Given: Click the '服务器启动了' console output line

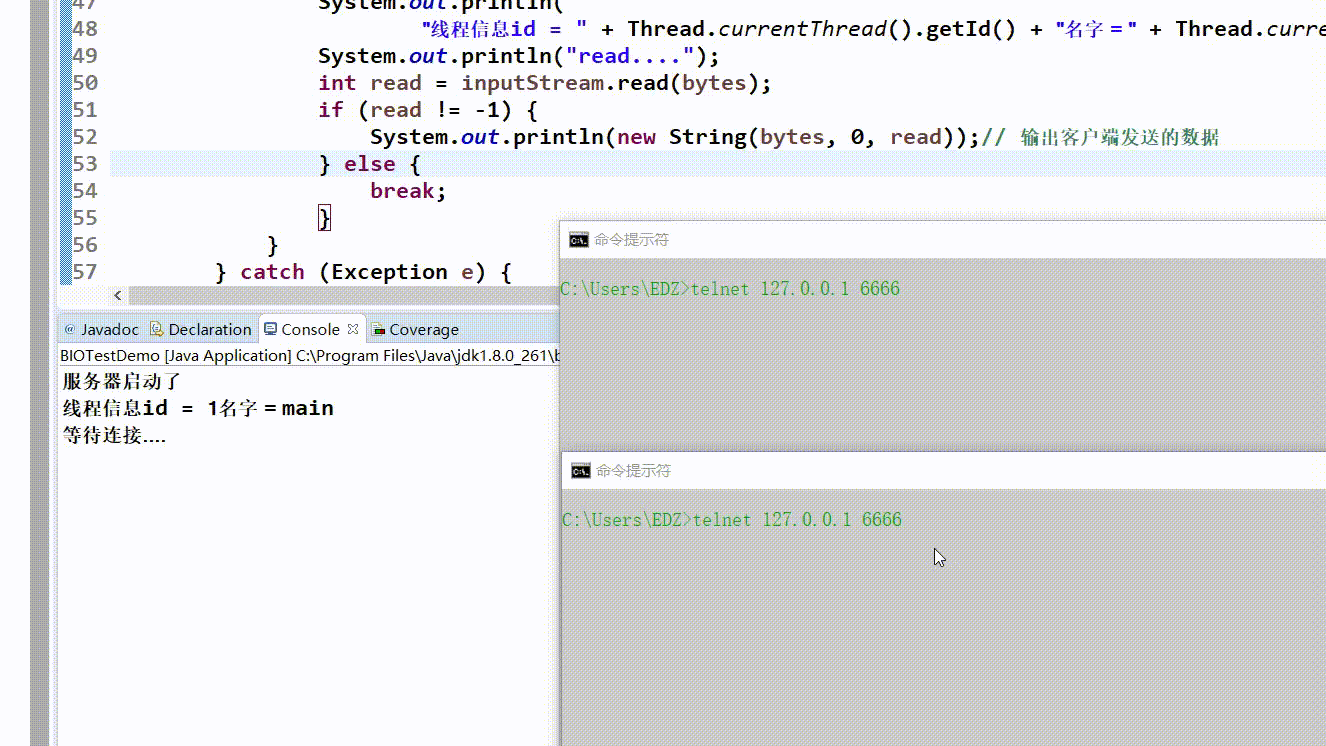Looking at the screenshot, I should 122,382.
